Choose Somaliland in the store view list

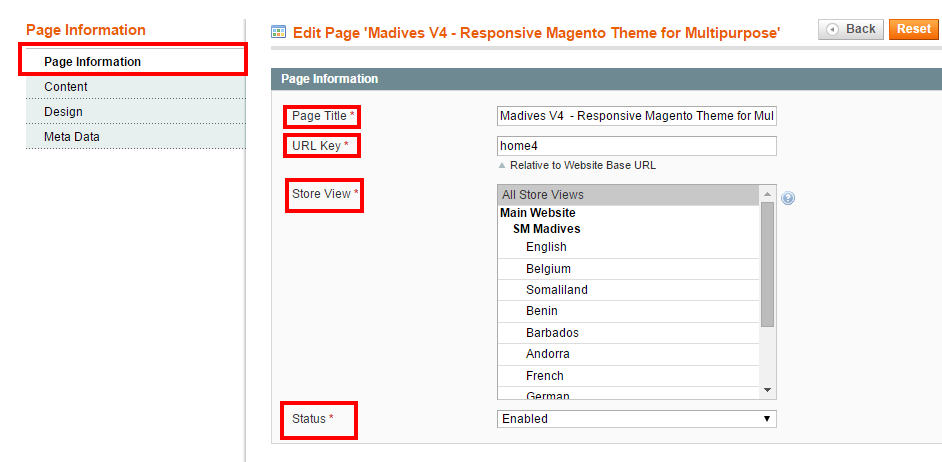pyautogui.click(x=628, y=290)
